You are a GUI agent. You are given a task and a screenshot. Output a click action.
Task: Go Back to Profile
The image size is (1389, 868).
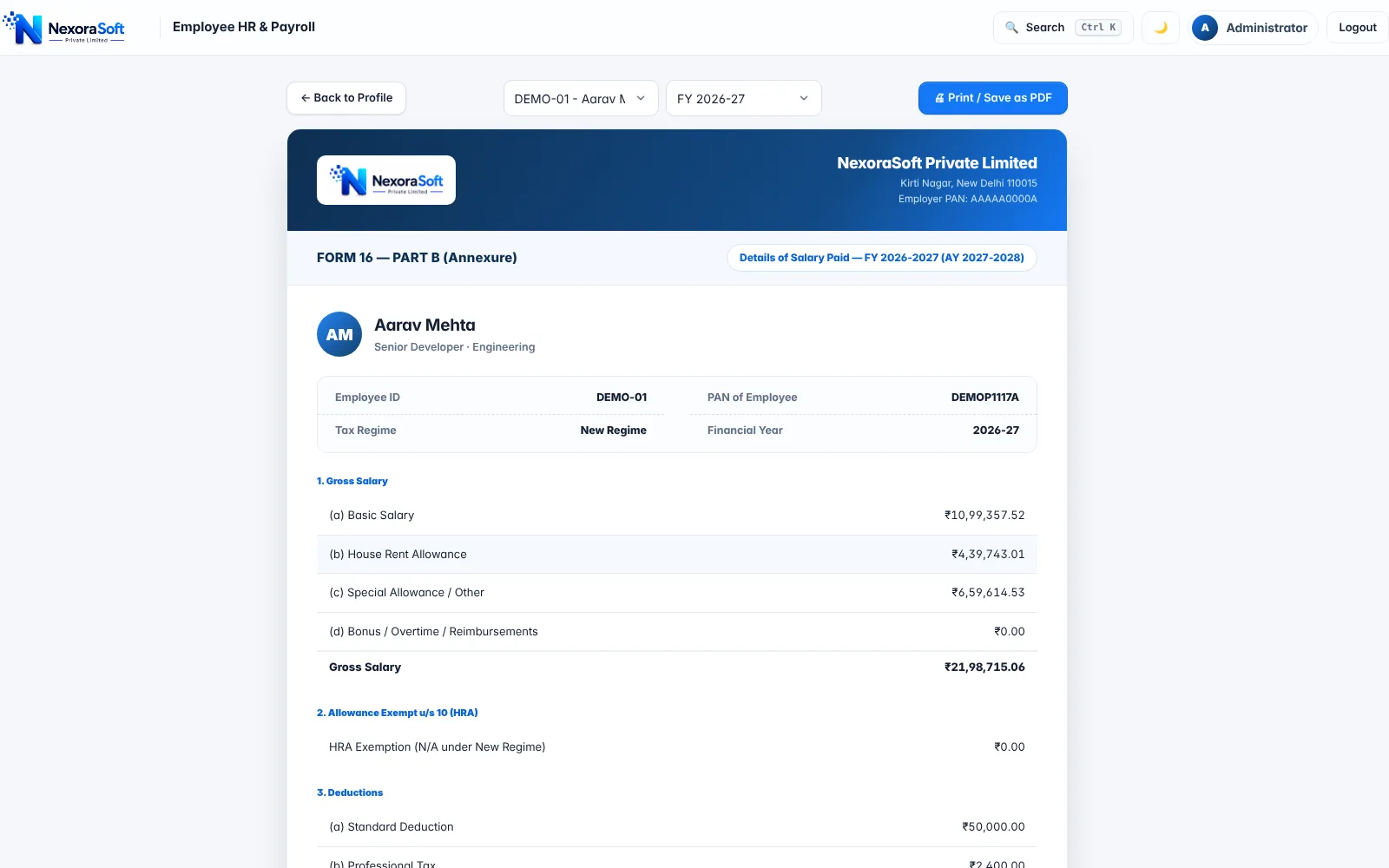tap(346, 98)
